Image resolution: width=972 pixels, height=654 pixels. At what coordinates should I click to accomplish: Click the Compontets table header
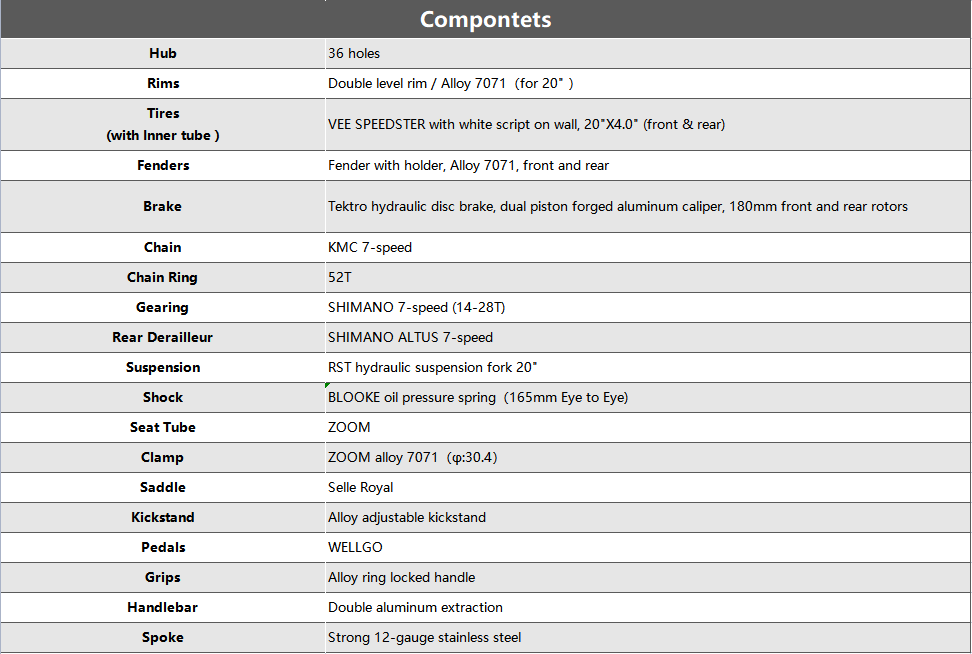click(485, 19)
